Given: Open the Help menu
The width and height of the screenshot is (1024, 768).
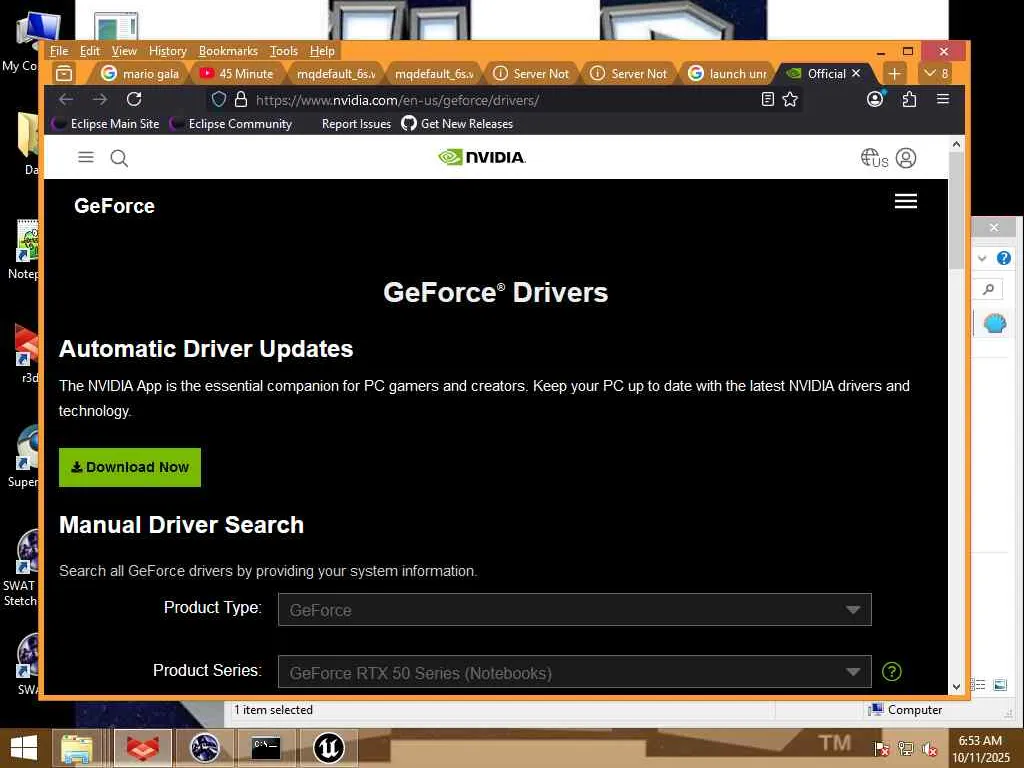Looking at the screenshot, I should coord(322,51).
